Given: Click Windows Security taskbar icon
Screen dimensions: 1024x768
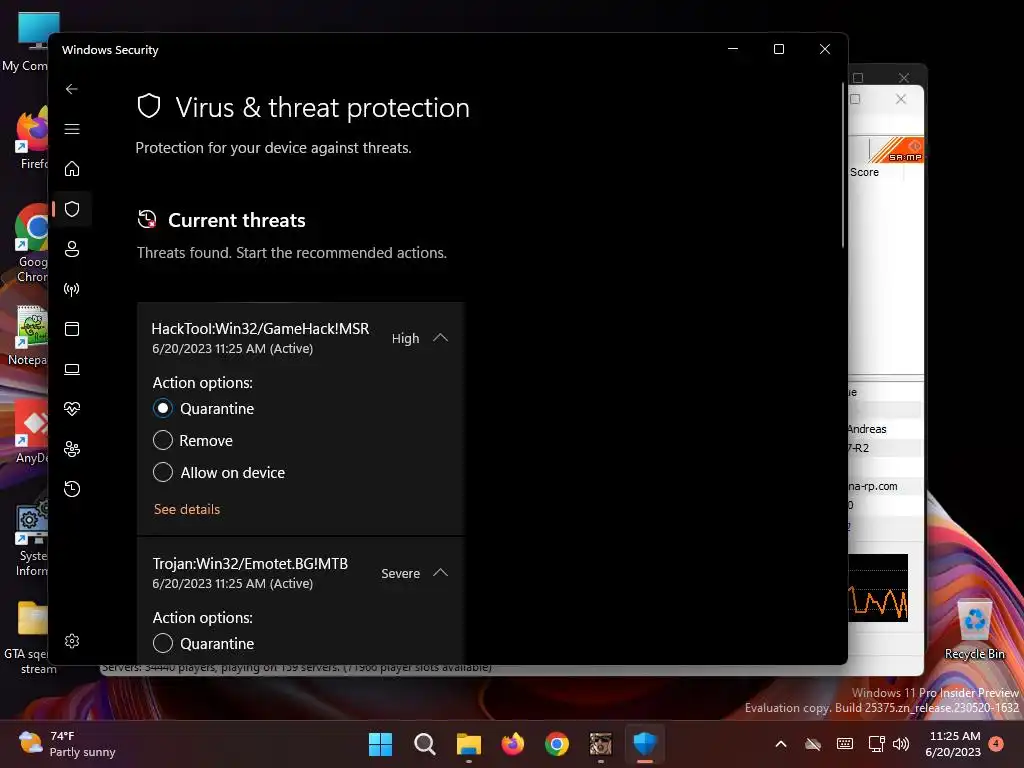Looking at the screenshot, I should tap(645, 744).
